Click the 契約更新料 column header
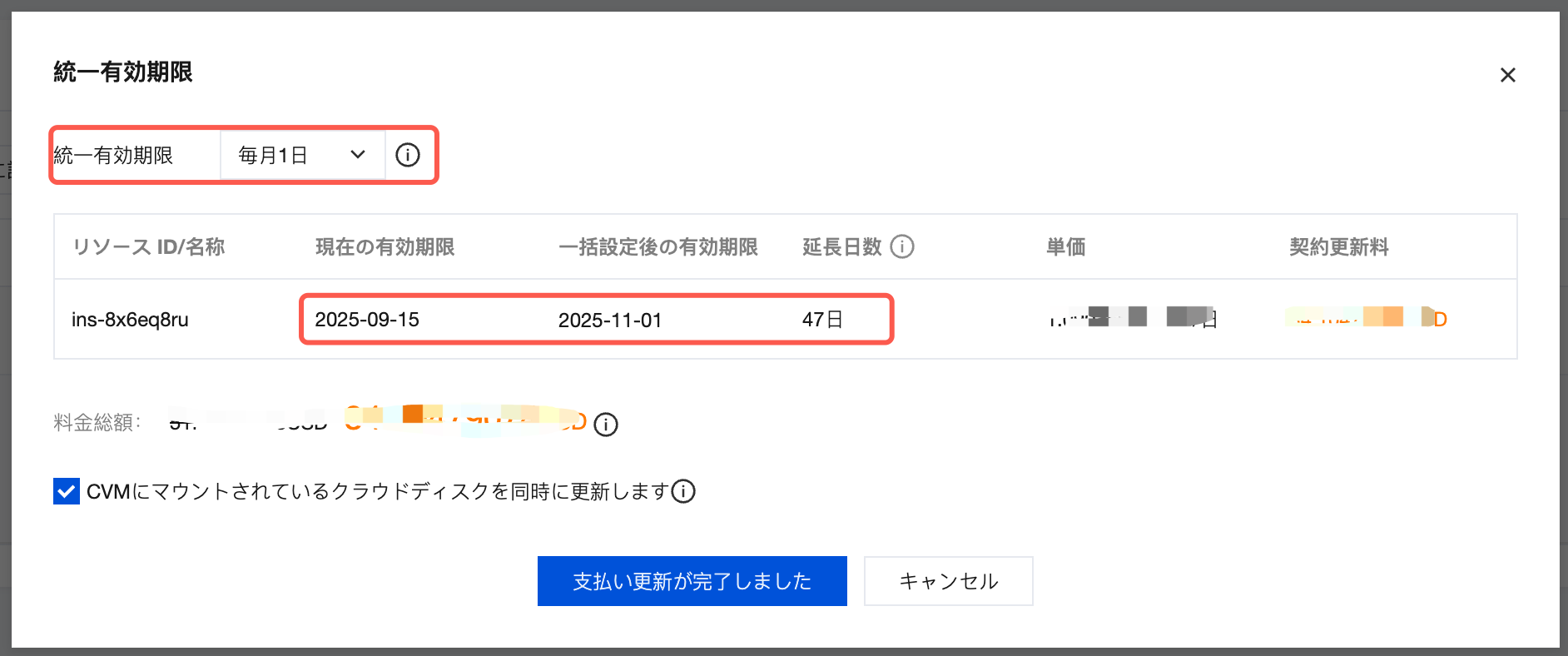Viewport: 1568px width, 656px height. pyautogui.click(x=1338, y=247)
